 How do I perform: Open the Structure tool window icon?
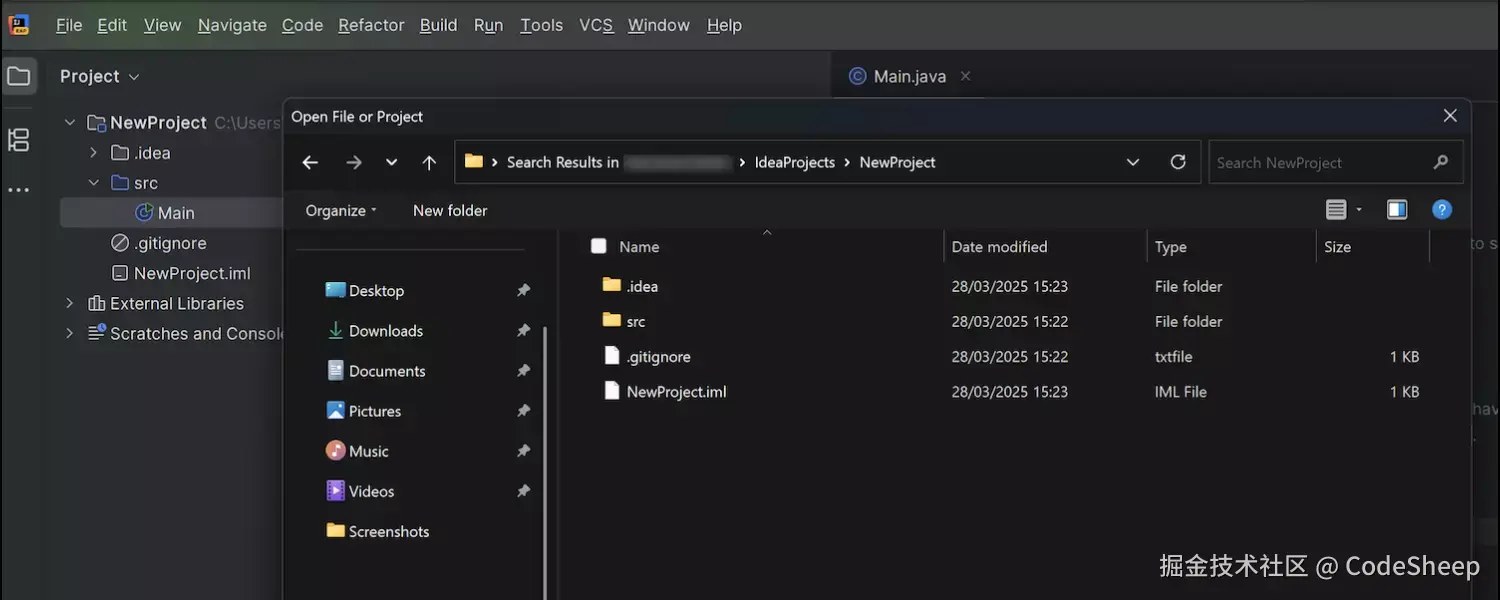point(19,140)
